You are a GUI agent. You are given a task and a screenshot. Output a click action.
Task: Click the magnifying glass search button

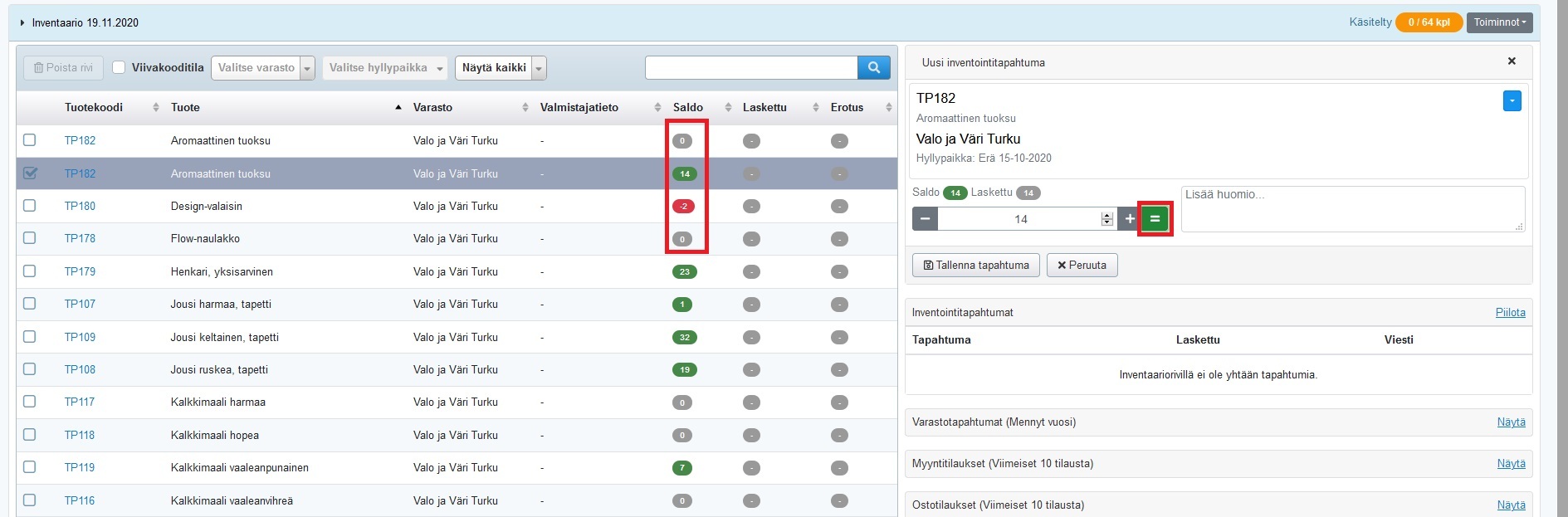click(x=873, y=68)
